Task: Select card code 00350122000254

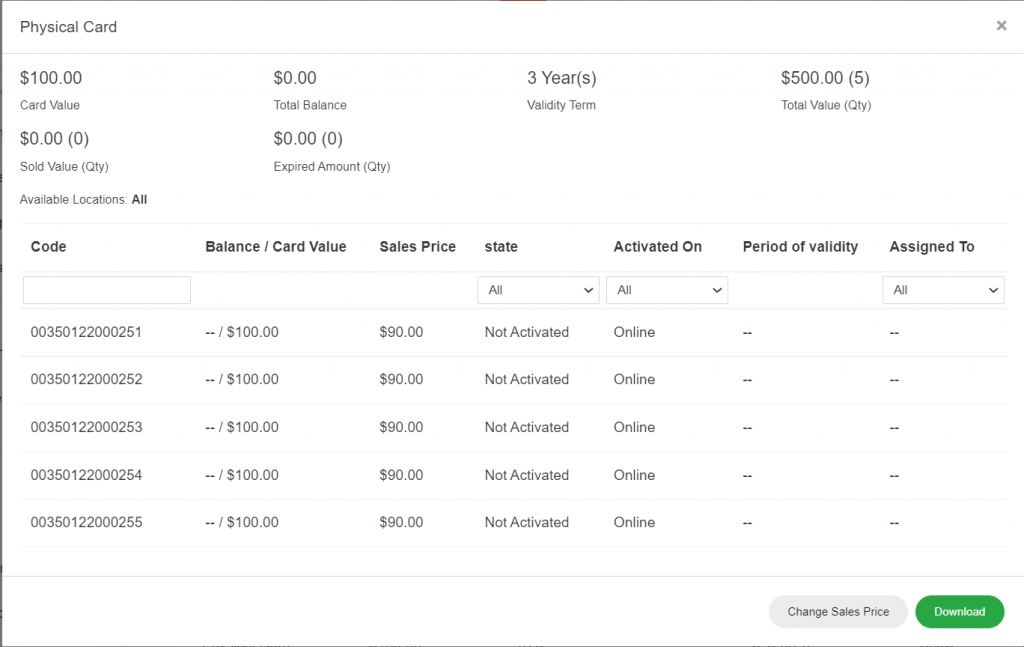Action: [x=87, y=475]
